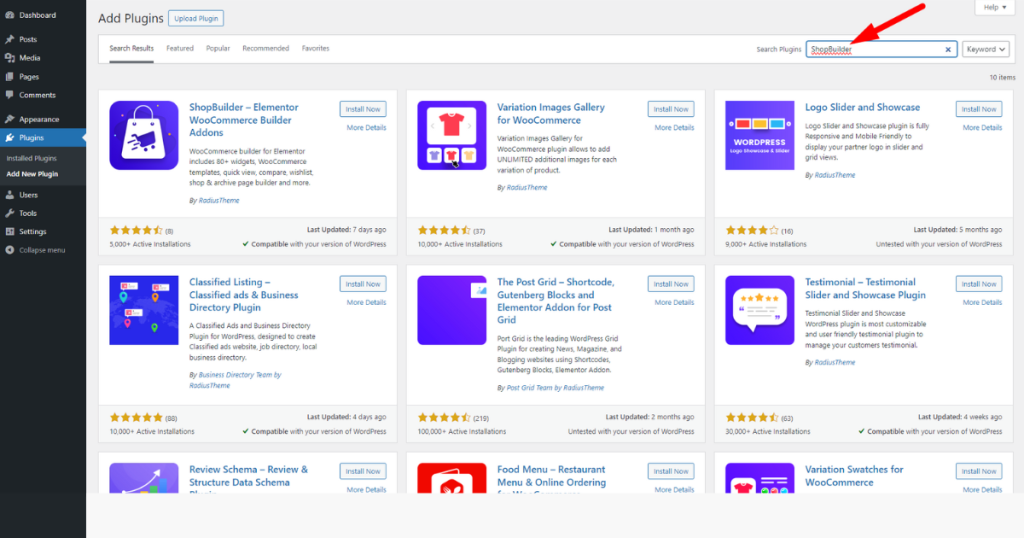Click the Settings icon in sidebar

pyautogui.click(x=10, y=231)
